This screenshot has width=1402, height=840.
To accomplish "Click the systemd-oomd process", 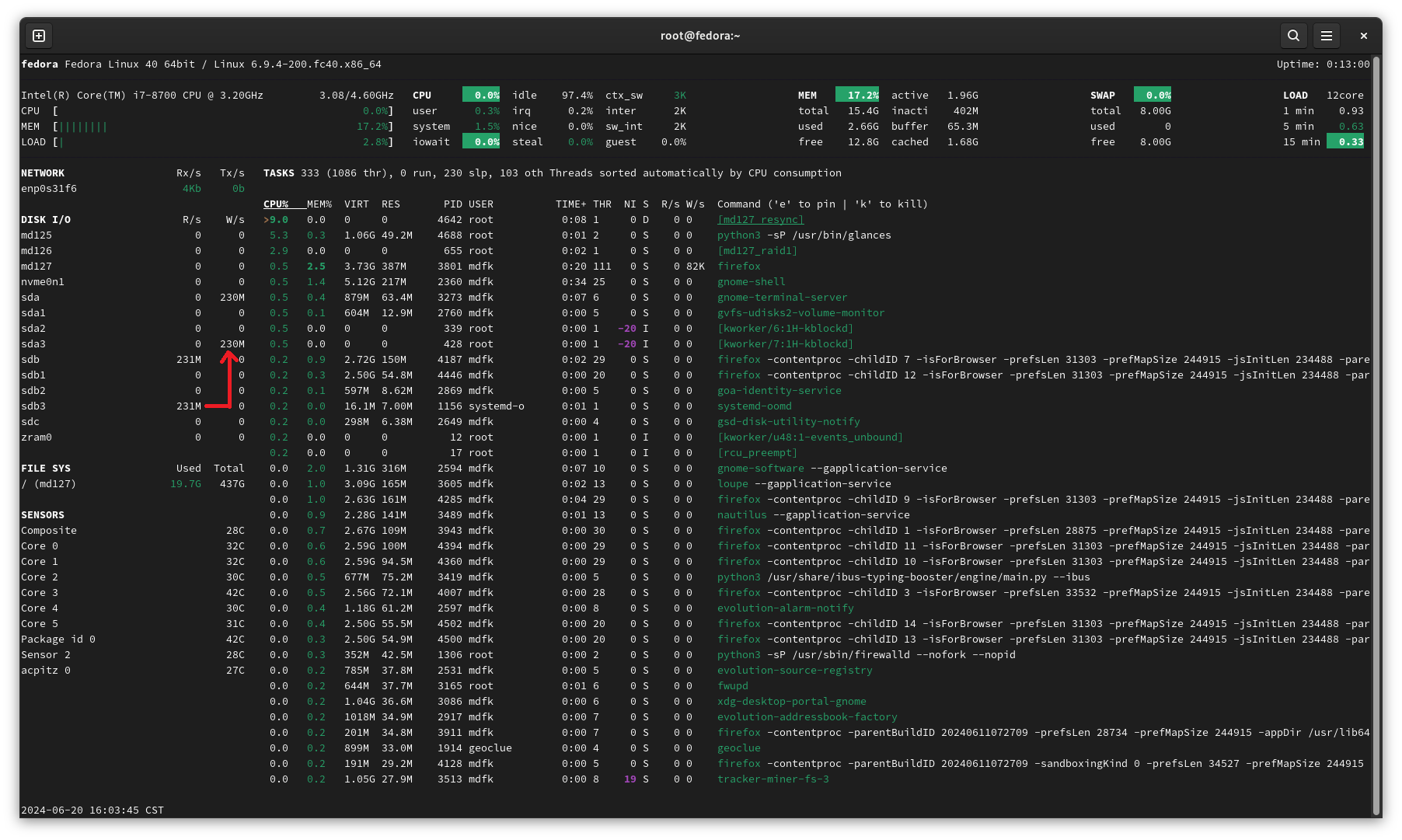I will tap(754, 406).
